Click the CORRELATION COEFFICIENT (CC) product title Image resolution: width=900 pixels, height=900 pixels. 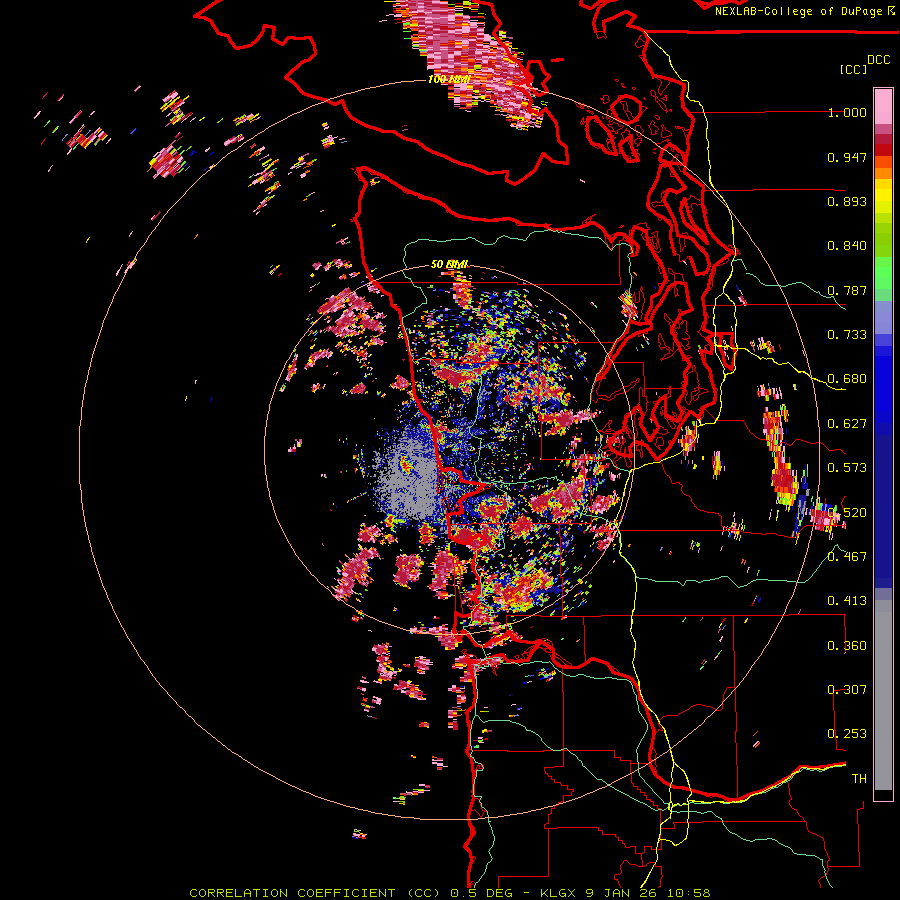315,893
